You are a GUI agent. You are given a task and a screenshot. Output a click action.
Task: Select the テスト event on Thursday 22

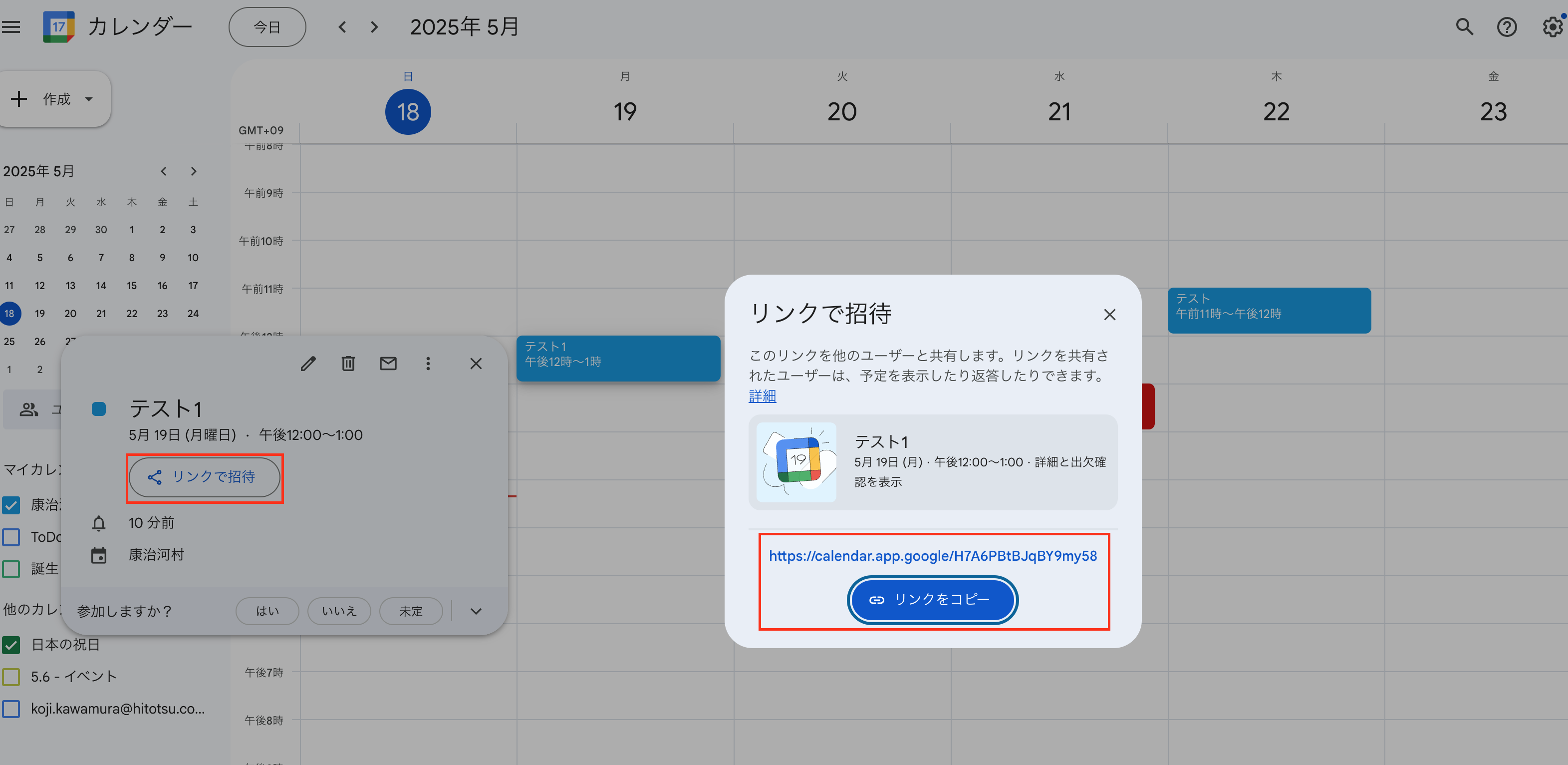(x=1269, y=310)
